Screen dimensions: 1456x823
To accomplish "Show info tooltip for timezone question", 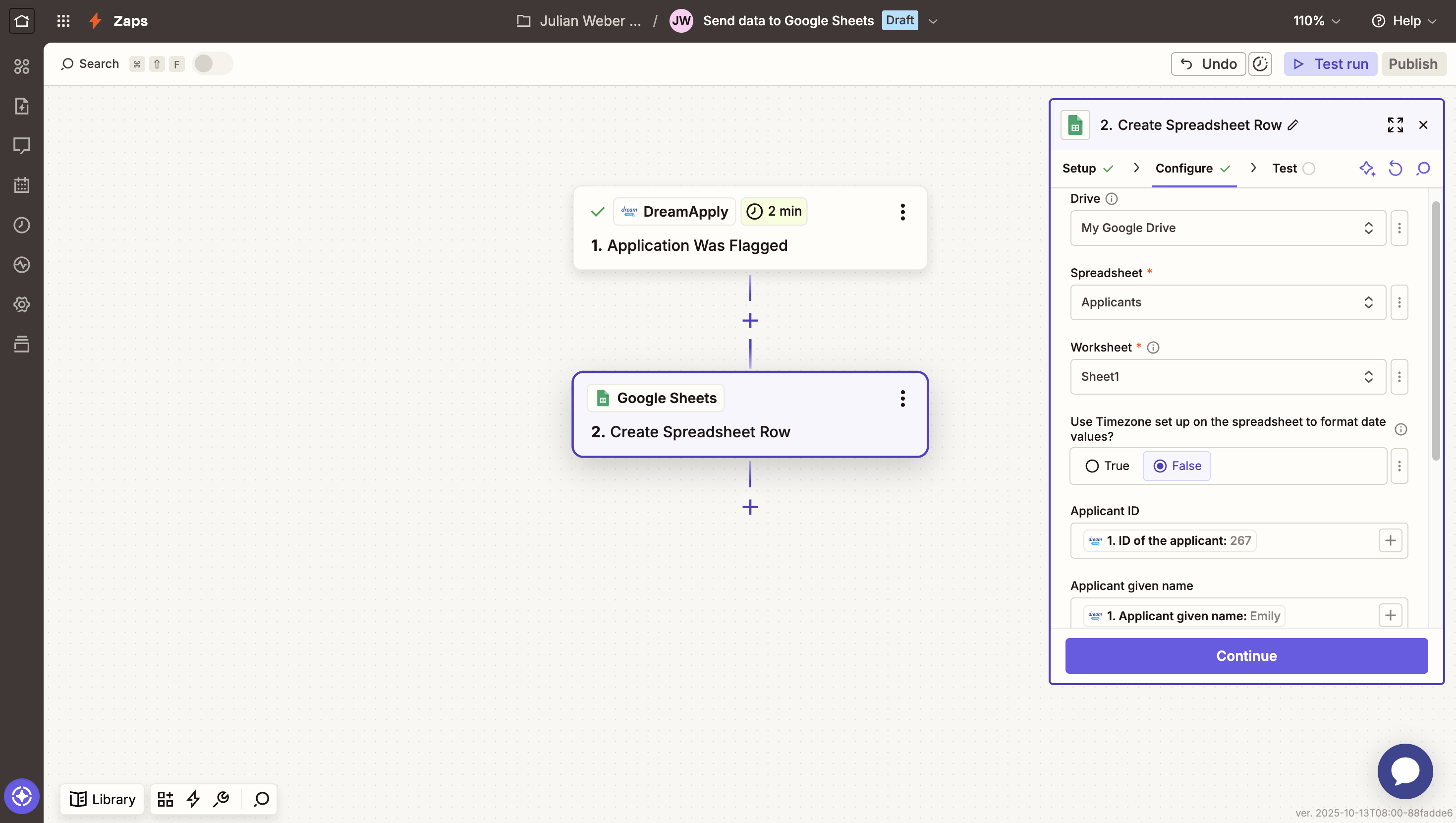I will (x=1400, y=429).
